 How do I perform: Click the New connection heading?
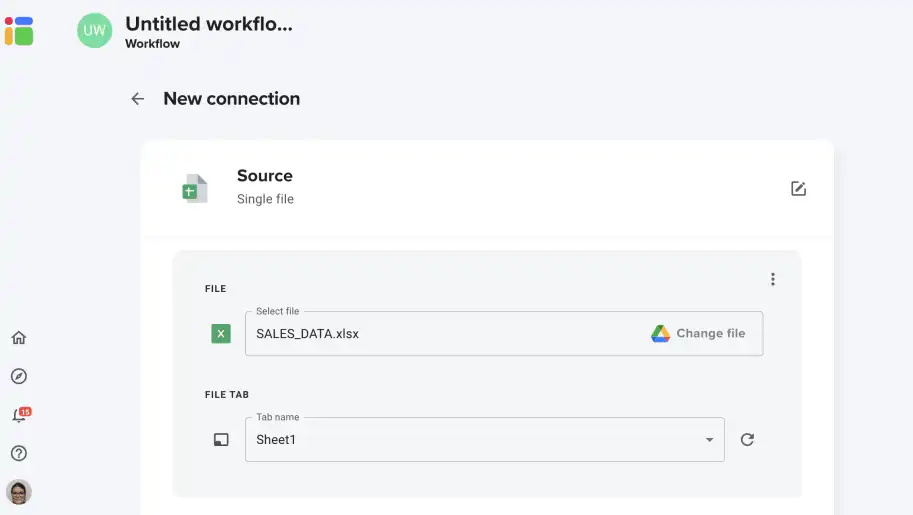pos(231,98)
